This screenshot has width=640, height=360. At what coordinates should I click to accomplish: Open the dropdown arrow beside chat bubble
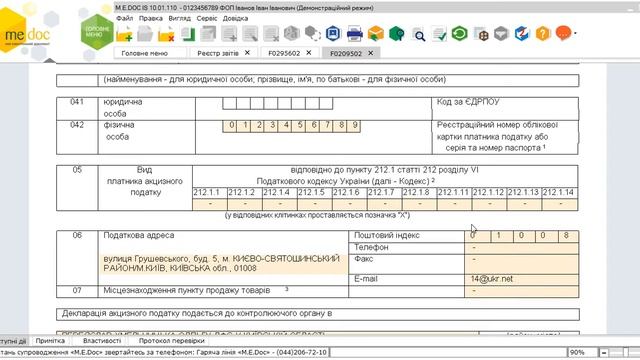pos(575,33)
